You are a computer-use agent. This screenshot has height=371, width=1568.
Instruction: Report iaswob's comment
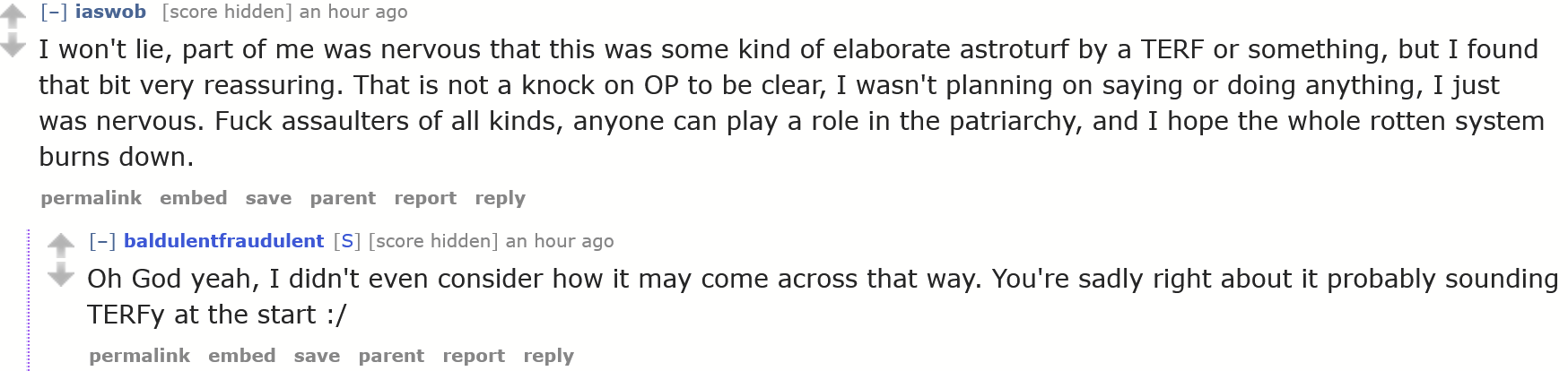pyautogui.click(x=425, y=198)
